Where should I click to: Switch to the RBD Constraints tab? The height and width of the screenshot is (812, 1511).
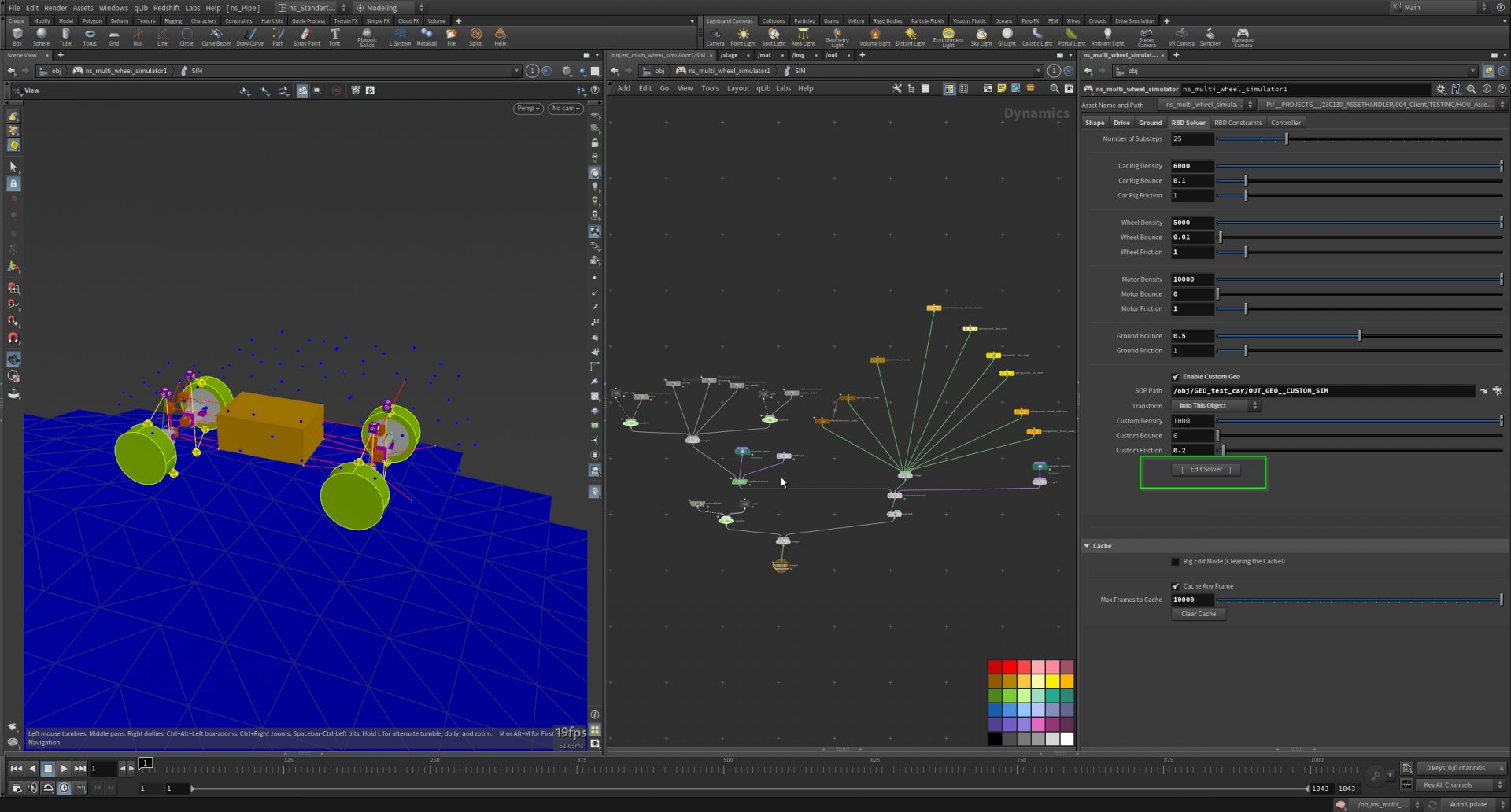click(1237, 123)
